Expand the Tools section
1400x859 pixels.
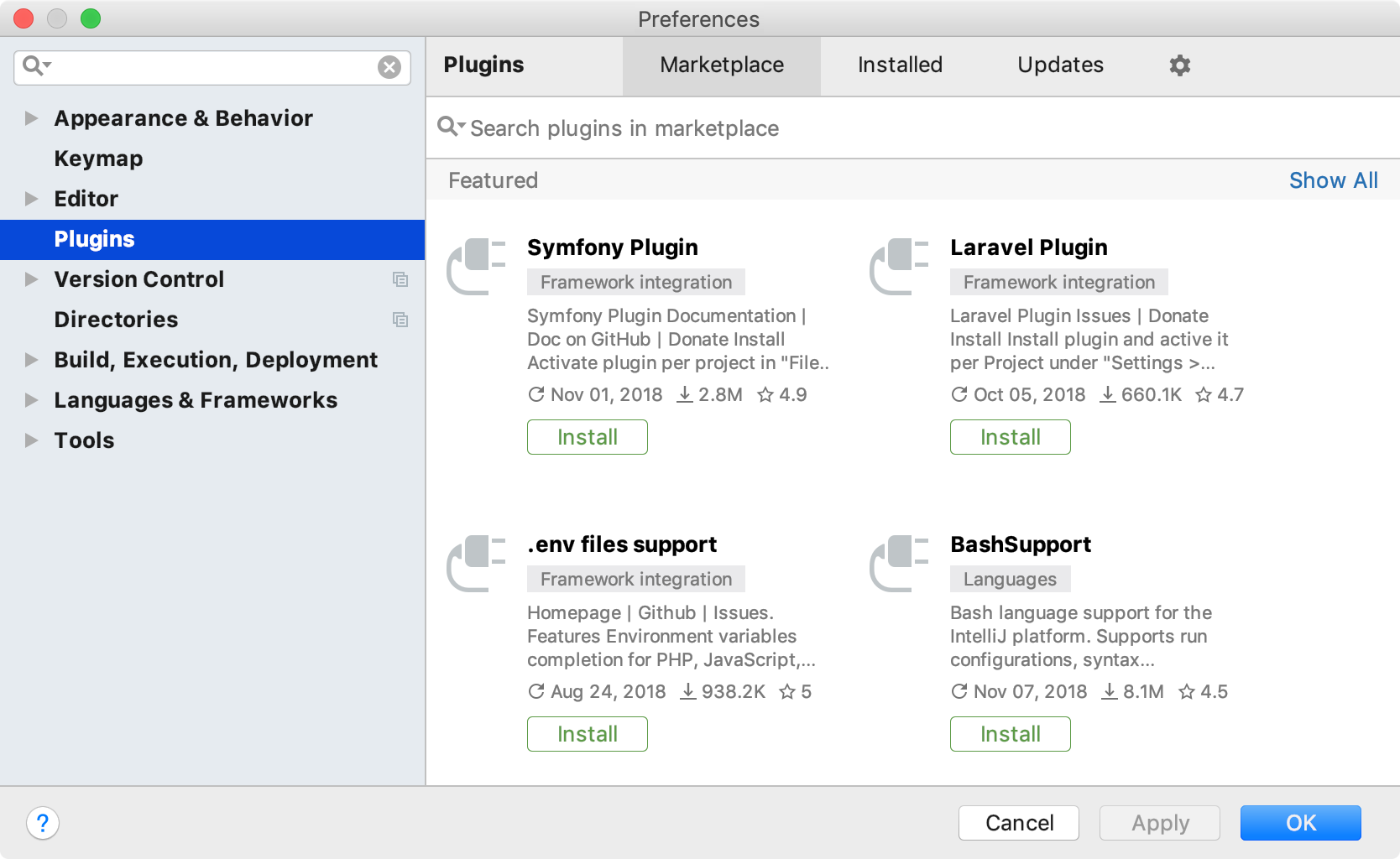point(32,440)
